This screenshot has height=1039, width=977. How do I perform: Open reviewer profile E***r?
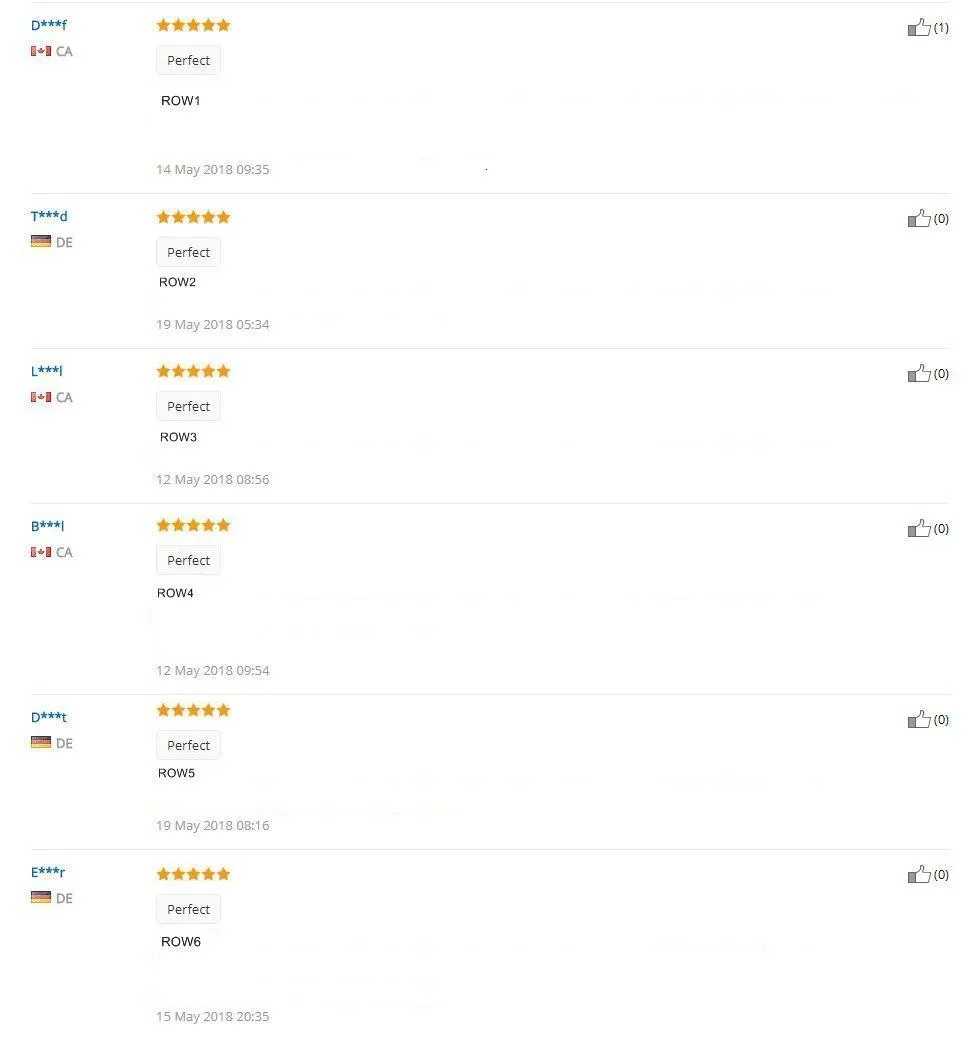coord(48,872)
